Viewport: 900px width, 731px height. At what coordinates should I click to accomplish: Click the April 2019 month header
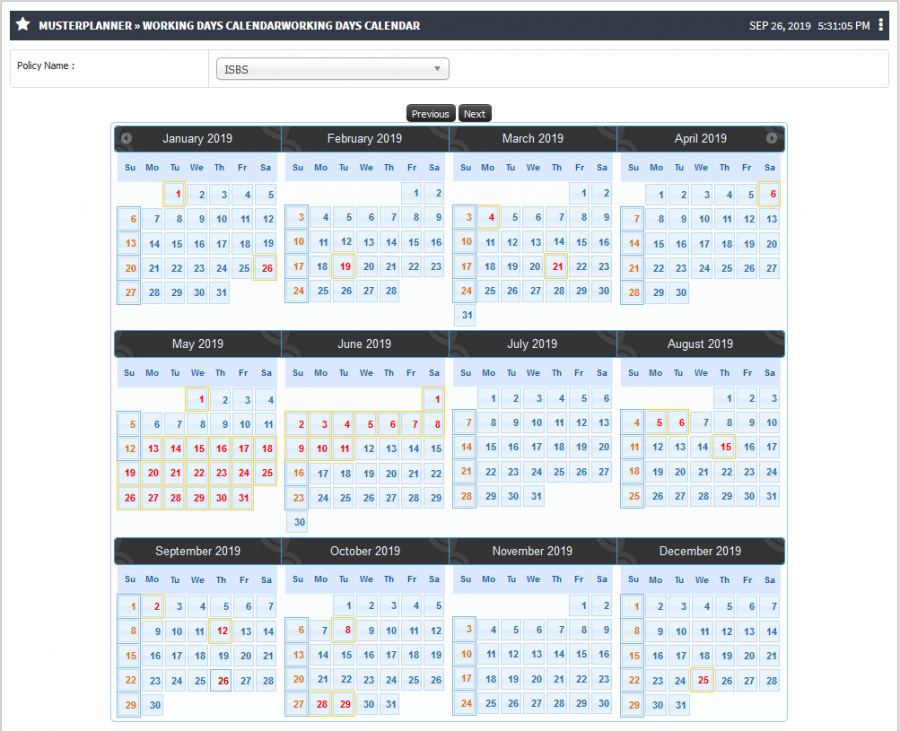coord(700,138)
